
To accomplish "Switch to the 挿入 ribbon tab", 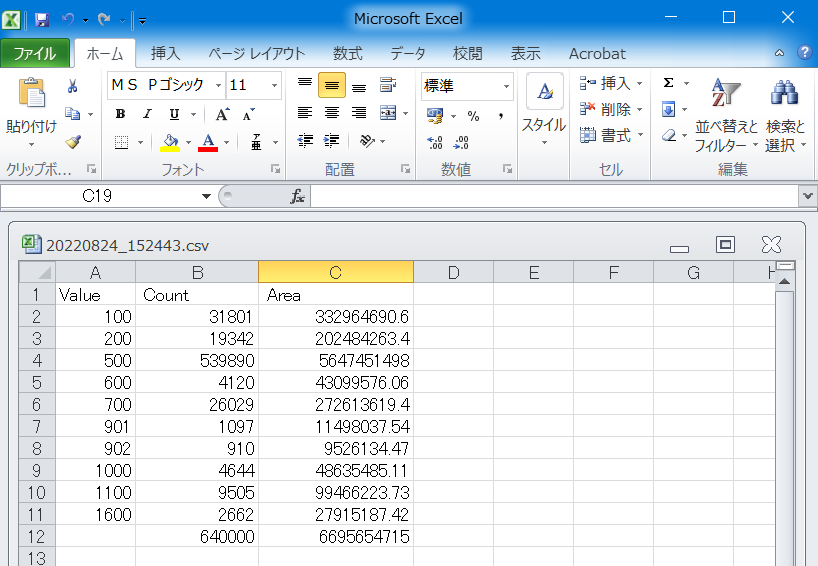I will coord(165,54).
